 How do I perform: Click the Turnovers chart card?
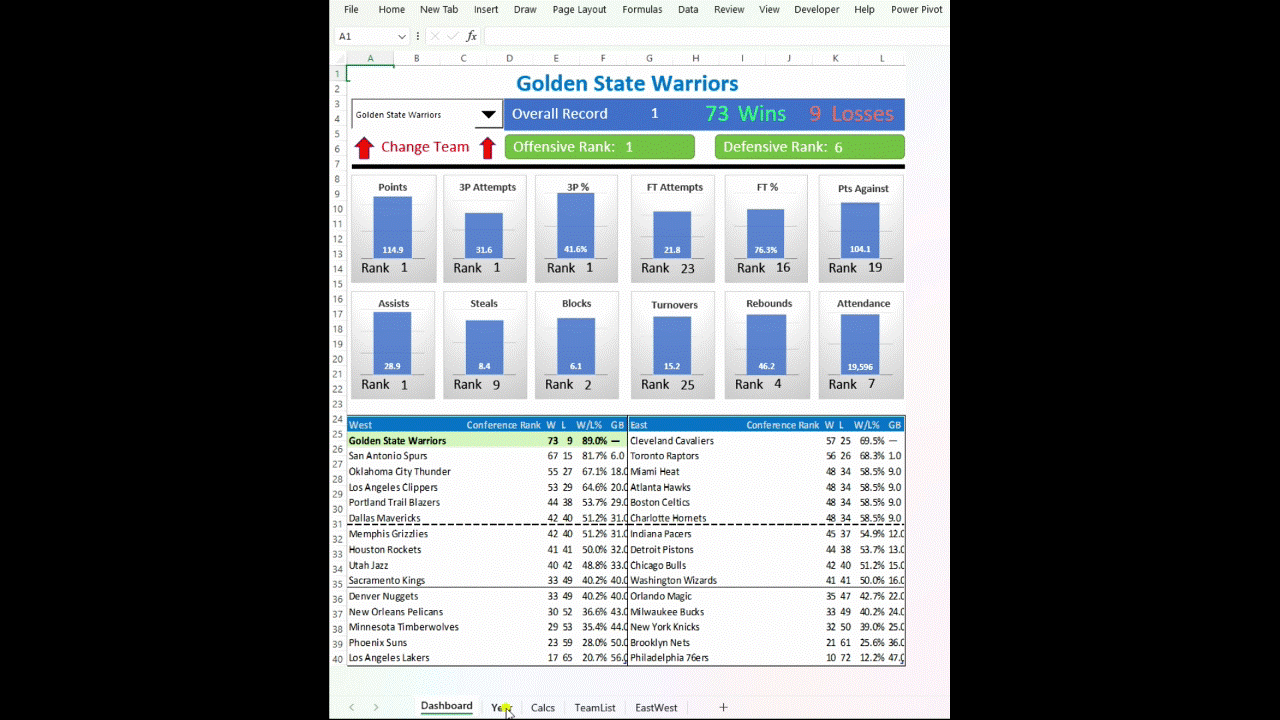[672, 345]
